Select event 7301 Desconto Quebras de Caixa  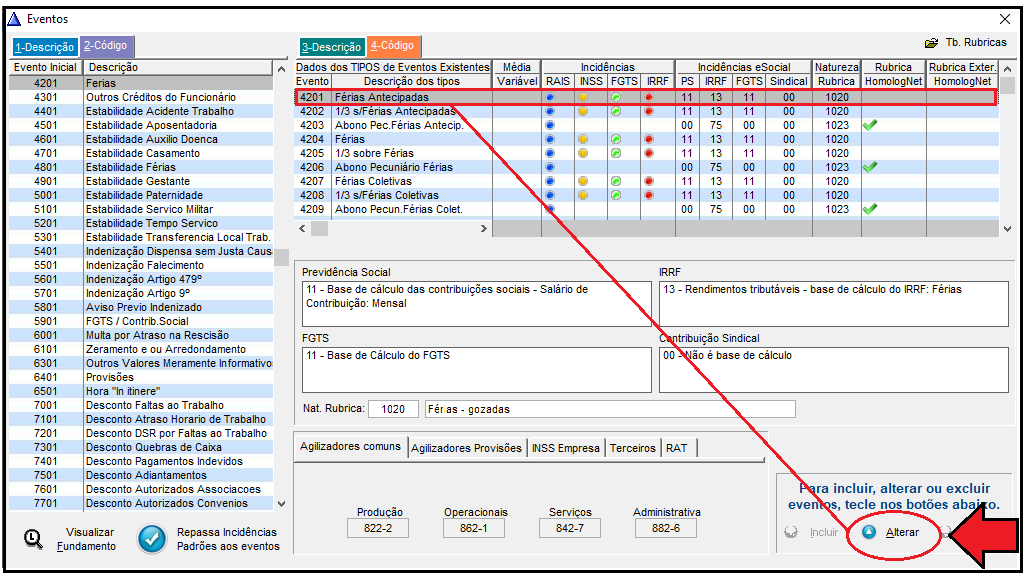pos(141,447)
